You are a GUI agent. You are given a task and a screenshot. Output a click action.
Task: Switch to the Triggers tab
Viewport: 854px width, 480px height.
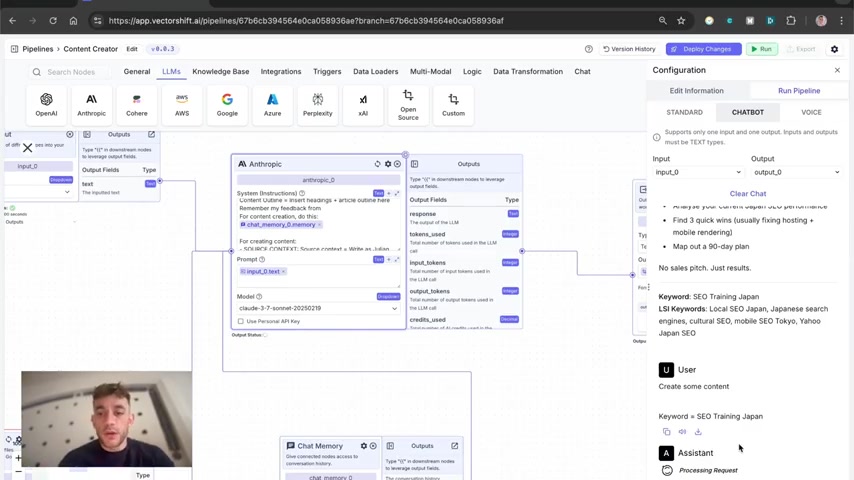click(x=327, y=71)
